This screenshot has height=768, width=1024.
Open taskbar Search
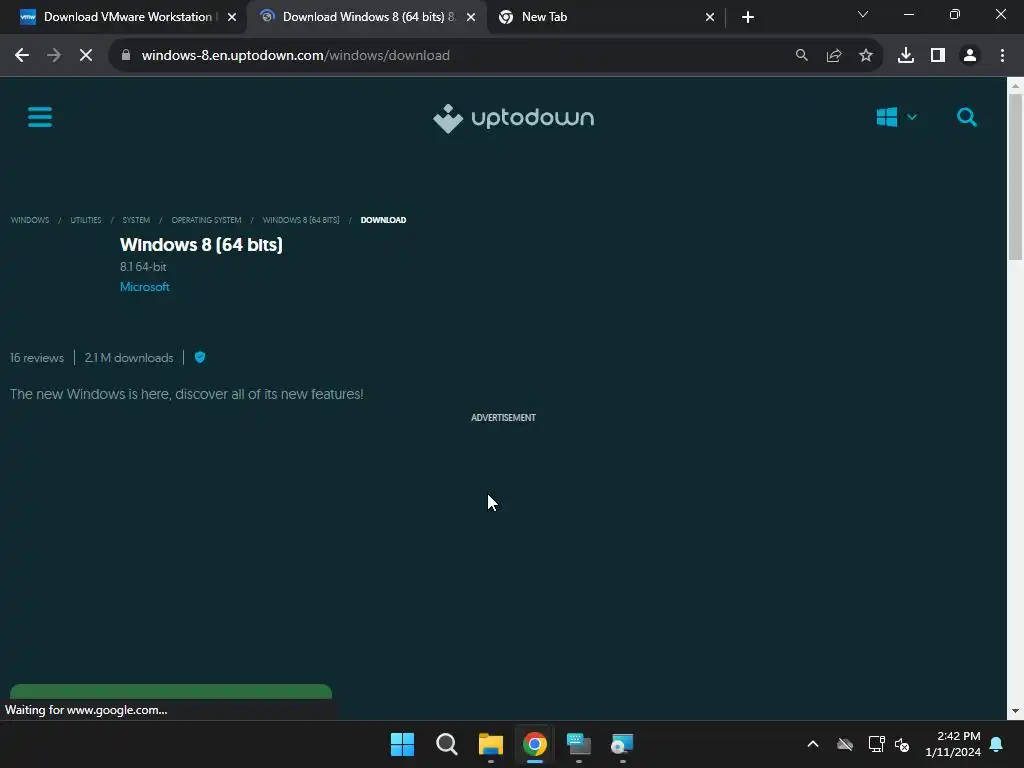pos(447,744)
